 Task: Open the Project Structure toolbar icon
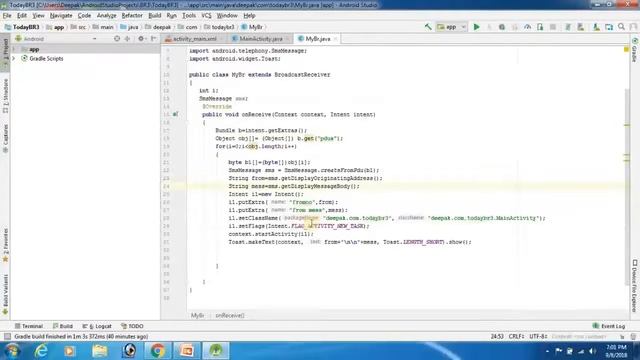[x=609, y=27]
